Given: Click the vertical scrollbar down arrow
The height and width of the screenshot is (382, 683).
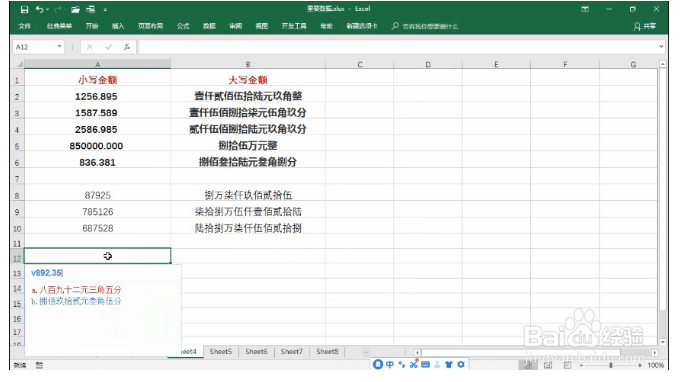Looking at the screenshot, I should click(x=663, y=342).
